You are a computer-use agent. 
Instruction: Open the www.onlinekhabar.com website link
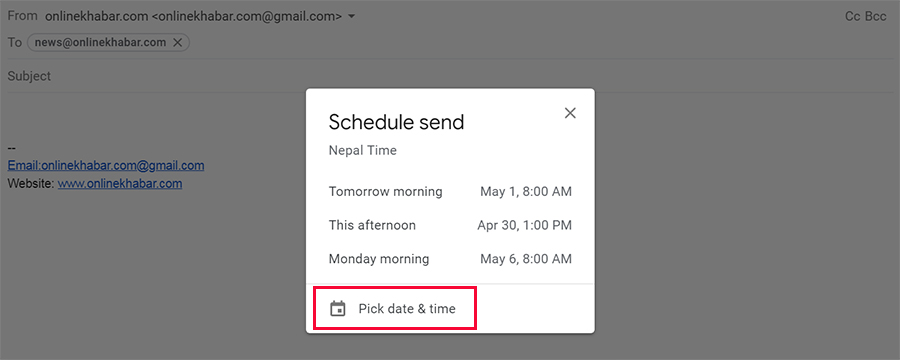point(120,184)
